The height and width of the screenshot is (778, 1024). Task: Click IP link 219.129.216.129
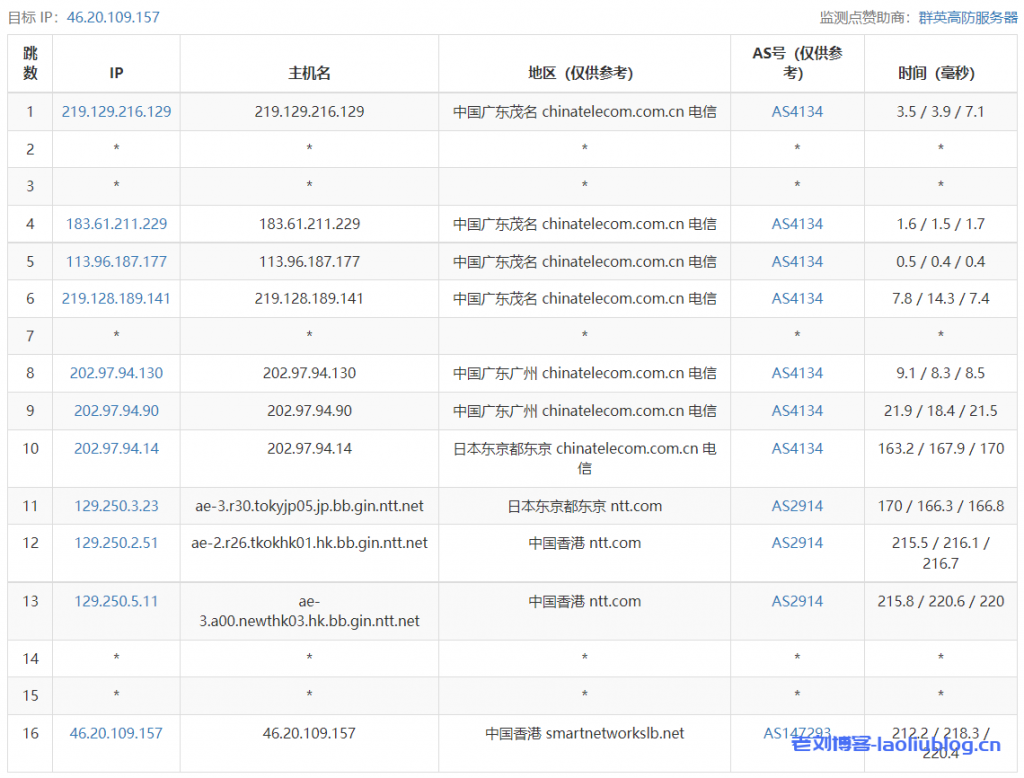[116, 112]
